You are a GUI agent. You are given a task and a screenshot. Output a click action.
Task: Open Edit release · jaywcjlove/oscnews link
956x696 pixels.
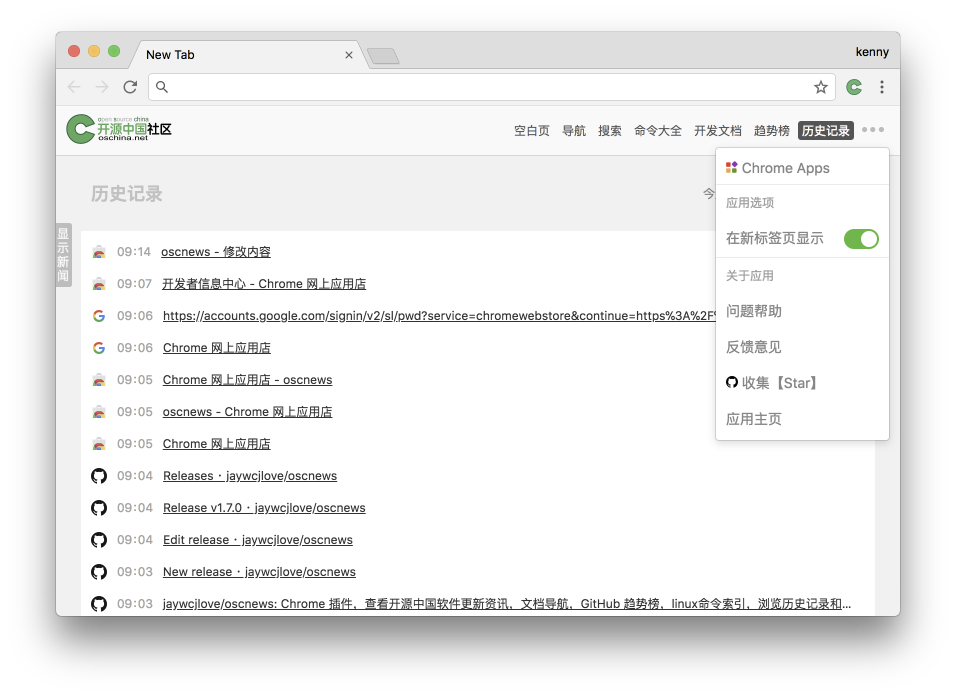(x=258, y=540)
